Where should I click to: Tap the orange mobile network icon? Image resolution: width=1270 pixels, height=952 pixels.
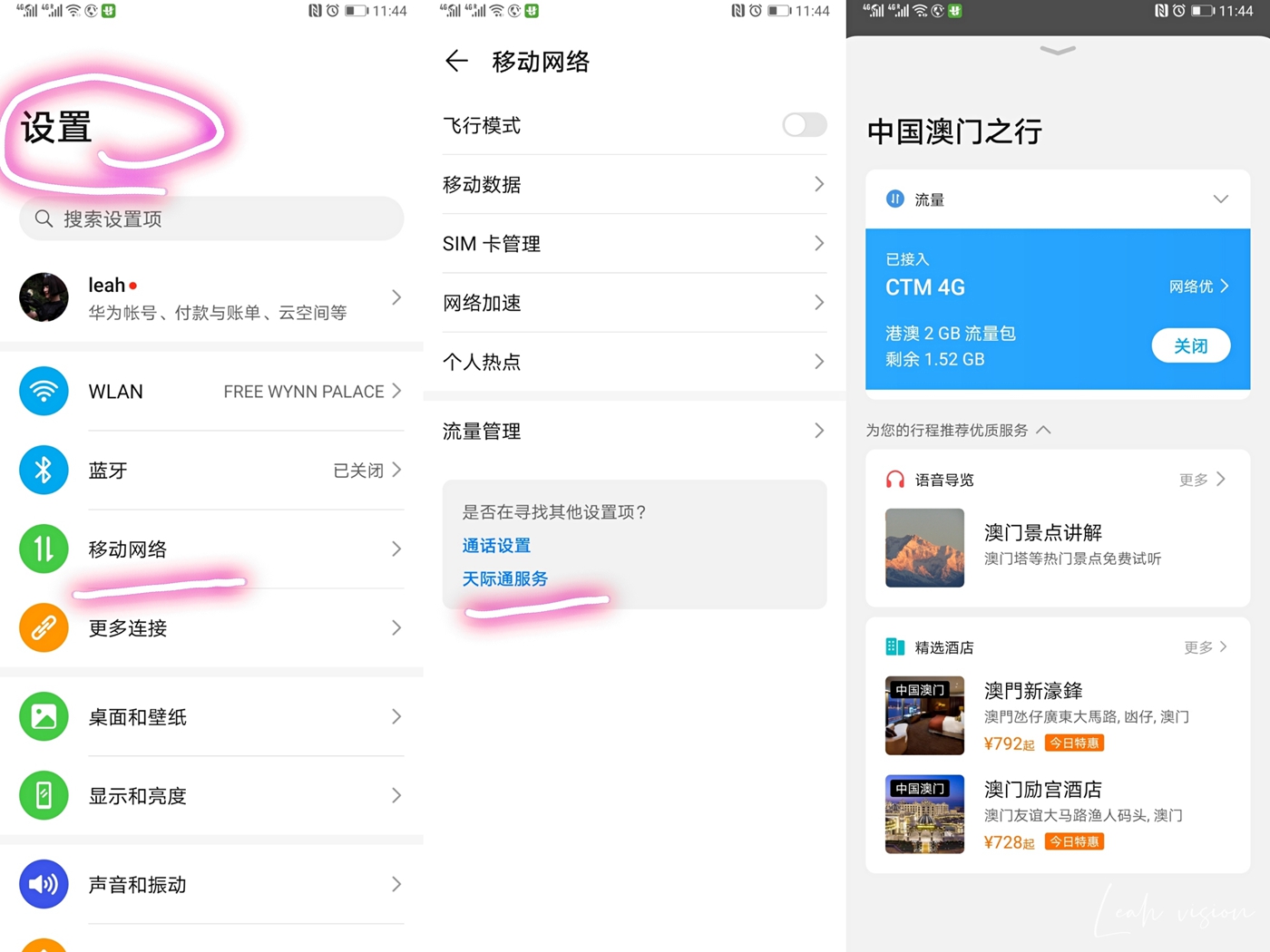[x=44, y=549]
